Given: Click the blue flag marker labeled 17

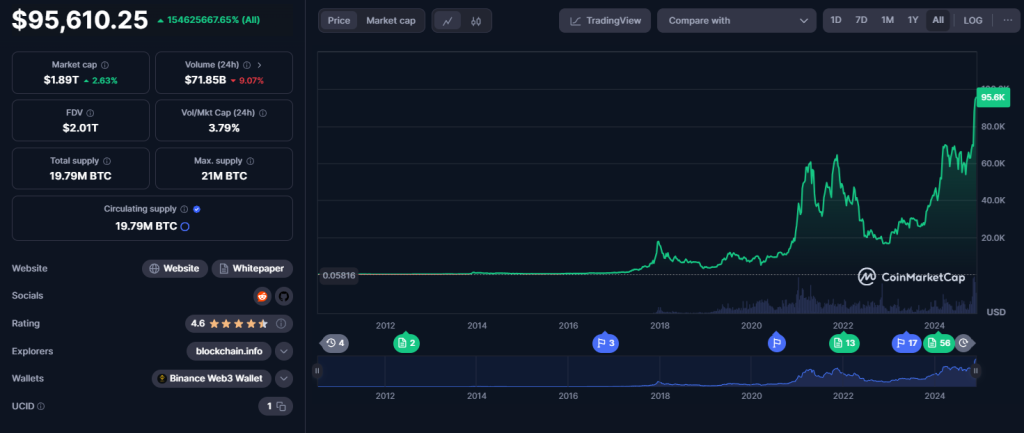Looking at the screenshot, I should click(x=906, y=342).
